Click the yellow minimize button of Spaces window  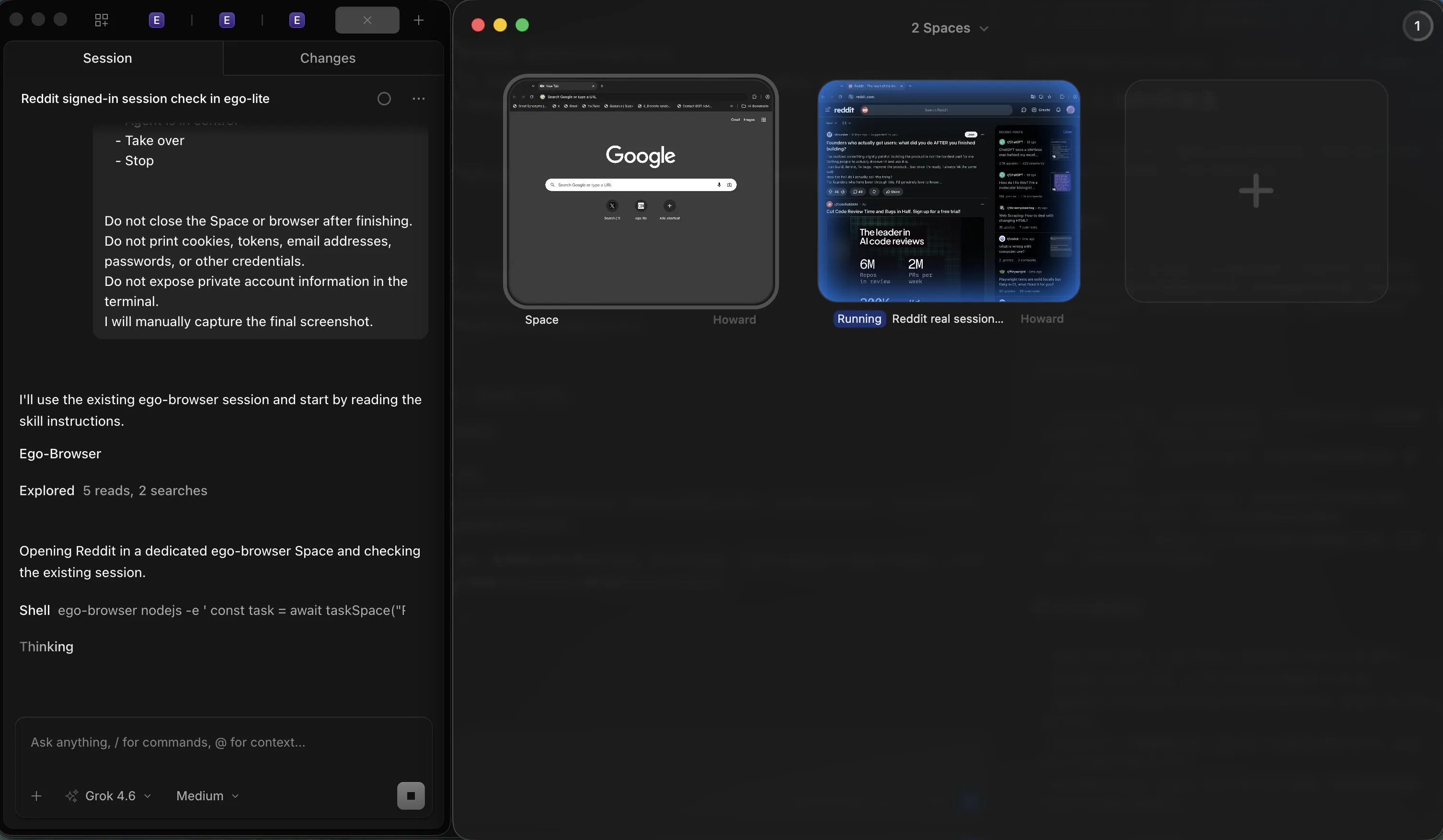click(x=500, y=25)
